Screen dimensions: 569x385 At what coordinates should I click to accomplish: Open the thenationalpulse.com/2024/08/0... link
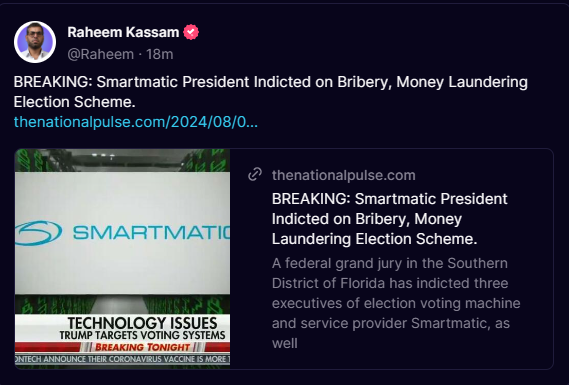tap(136, 122)
